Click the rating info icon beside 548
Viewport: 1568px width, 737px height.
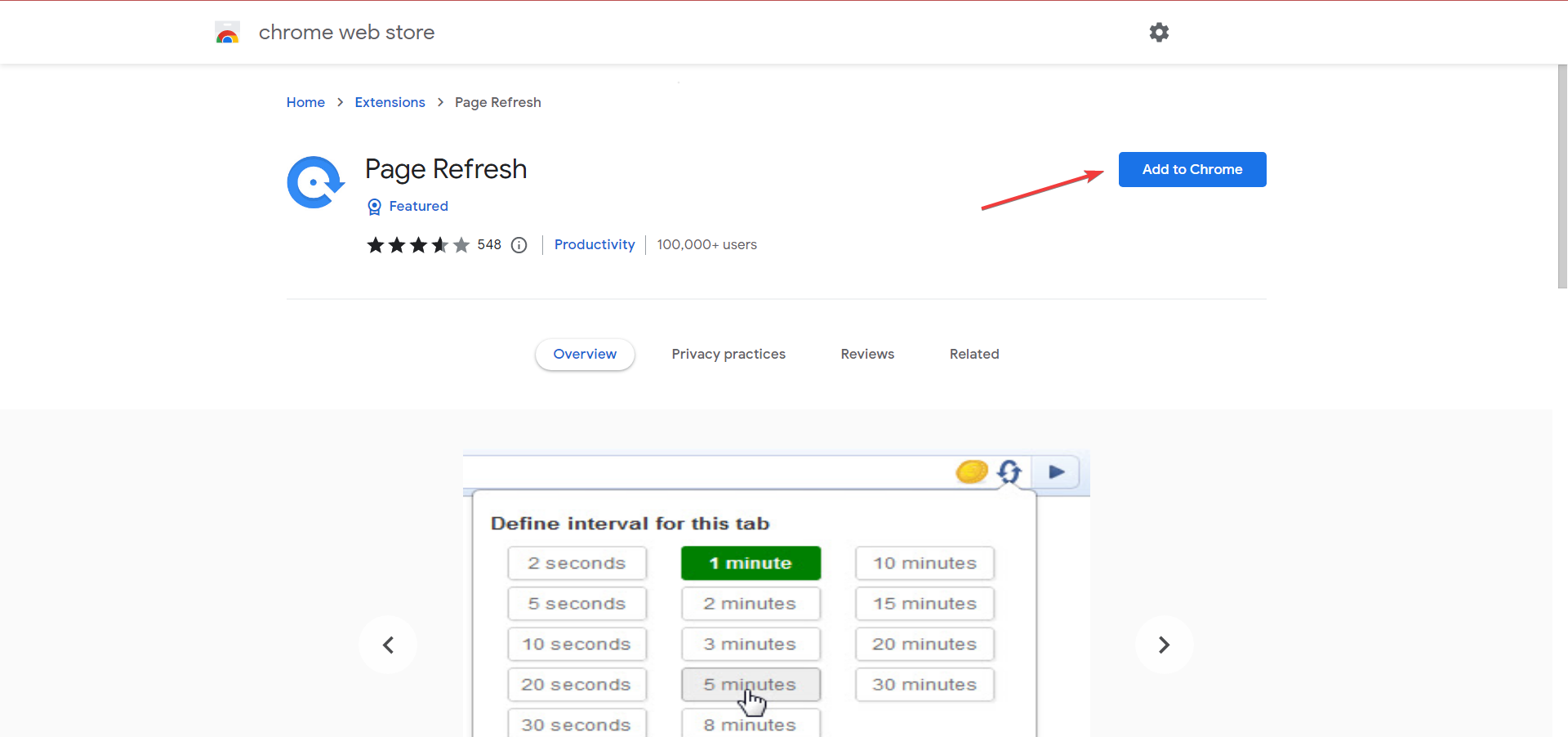pyautogui.click(x=519, y=245)
